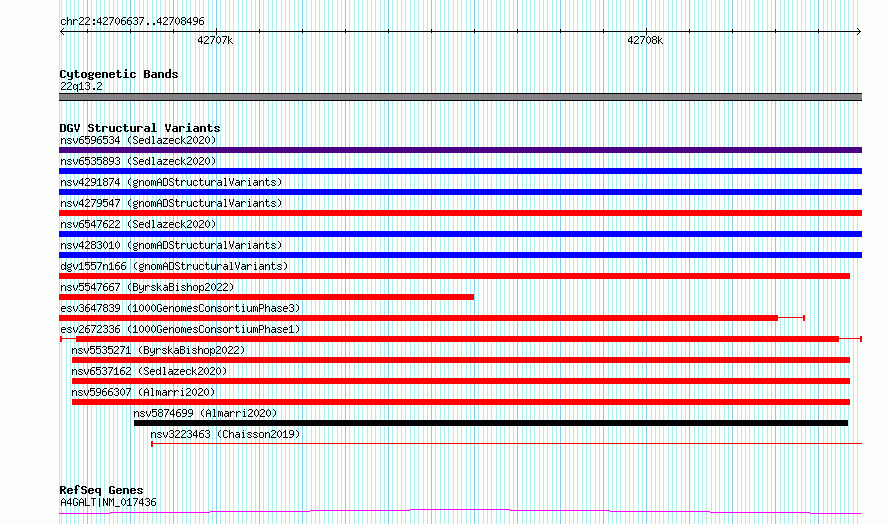Click the blue nsv6535893 variant bar
The image size is (890, 524).
tap(460, 171)
